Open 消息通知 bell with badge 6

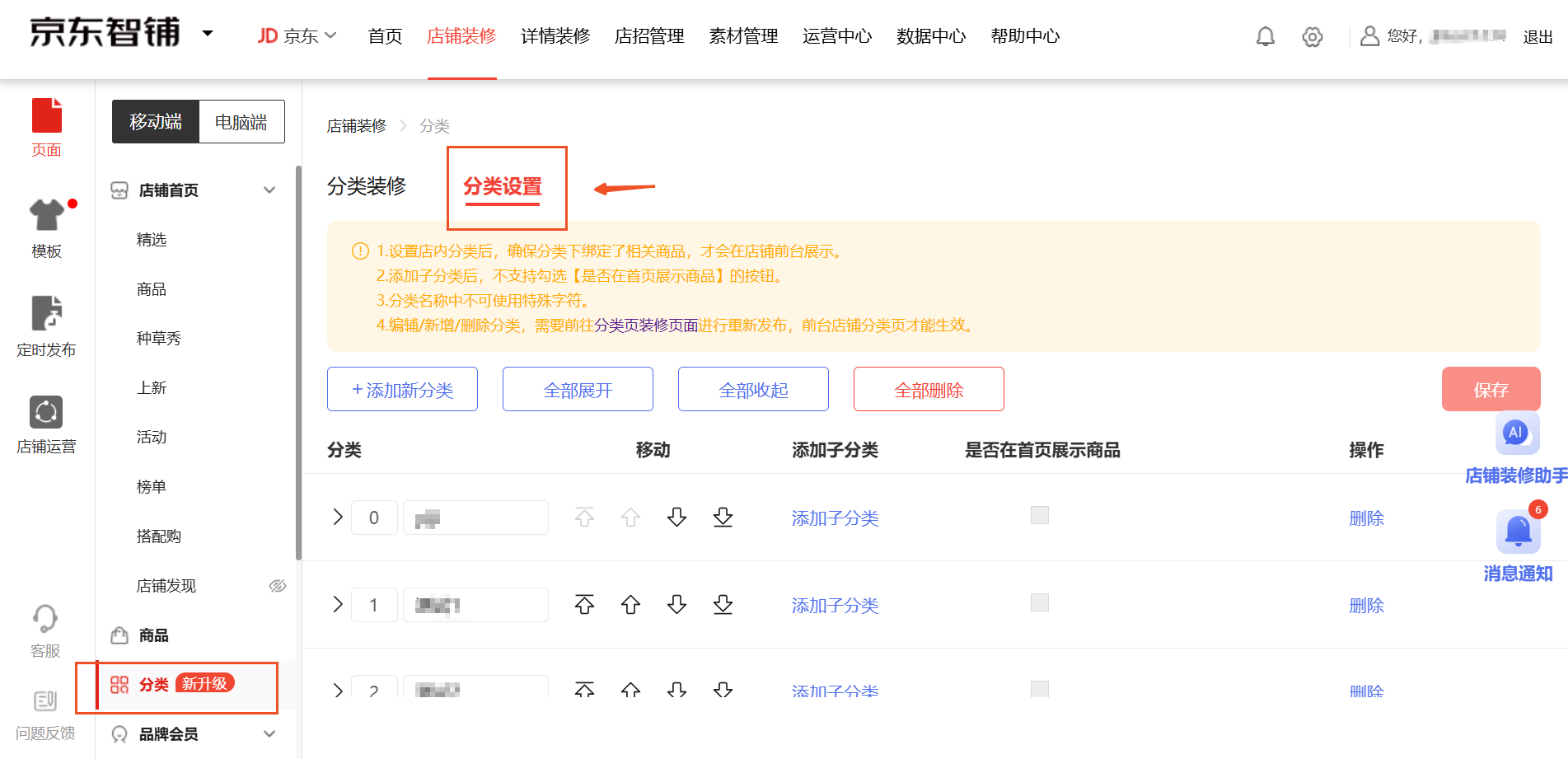pos(1518,532)
